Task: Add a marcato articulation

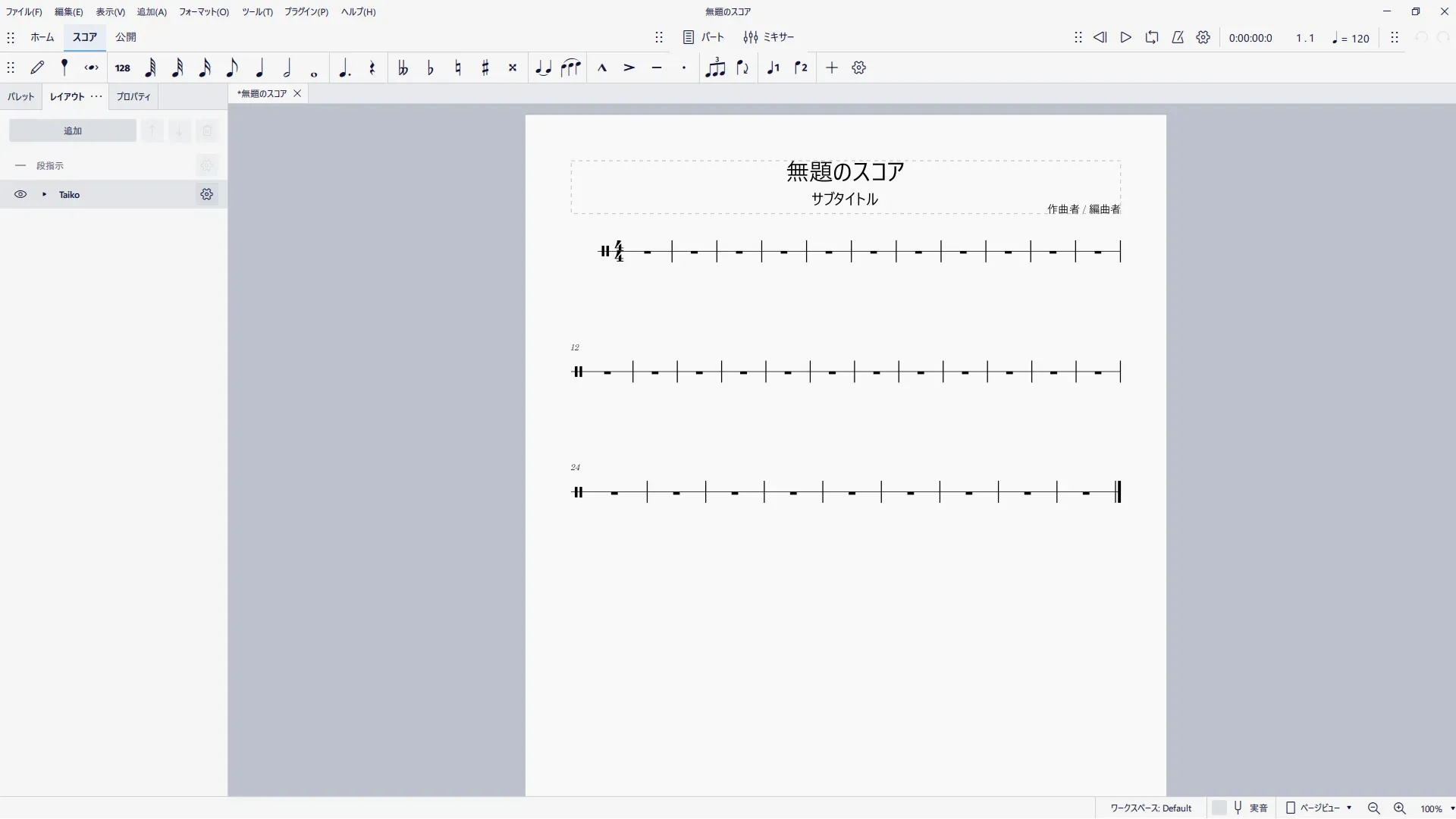Action: (602, 68)
